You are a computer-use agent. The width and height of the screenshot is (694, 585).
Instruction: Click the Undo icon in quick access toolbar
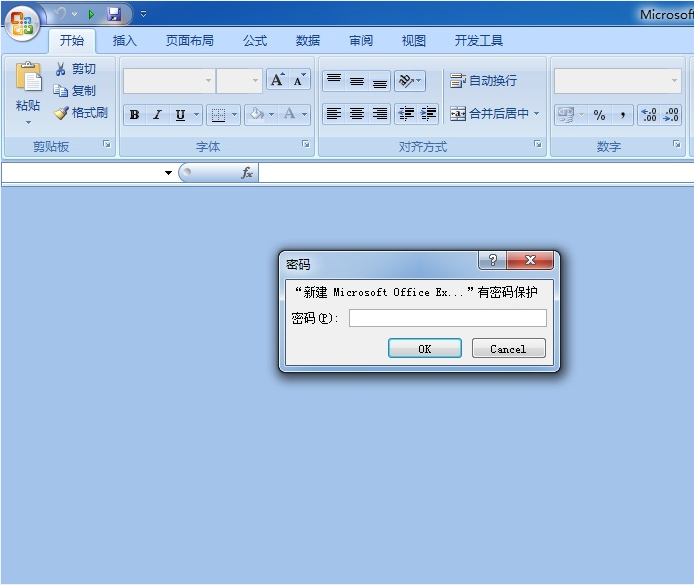tap(61, 14)
